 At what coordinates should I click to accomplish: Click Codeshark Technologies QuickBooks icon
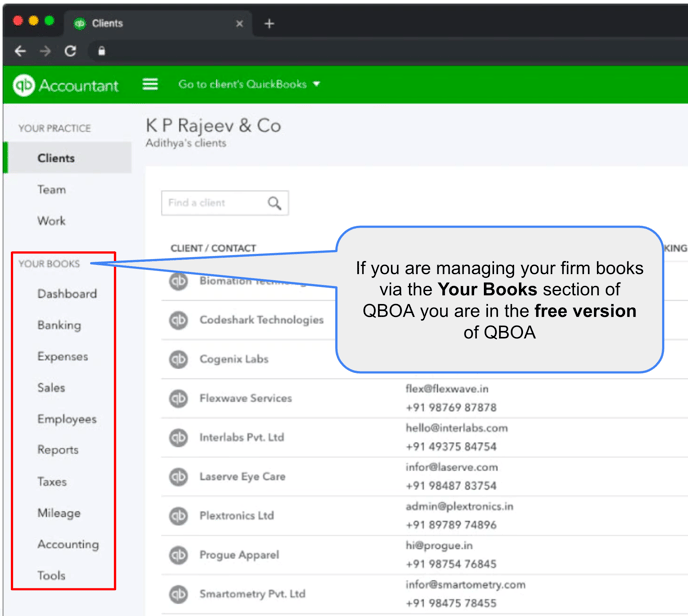click(x=179, y=320)
